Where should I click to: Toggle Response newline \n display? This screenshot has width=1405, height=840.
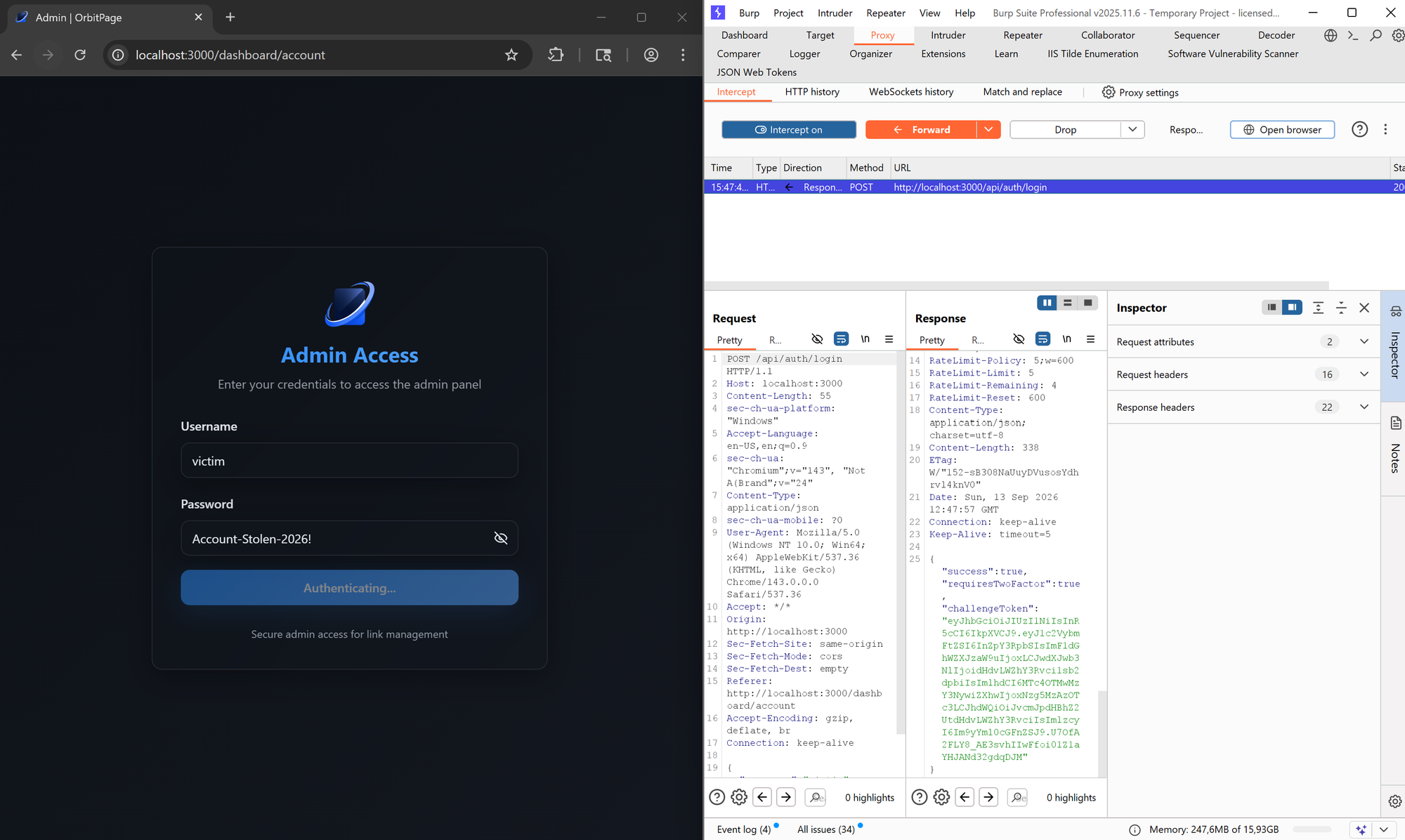tap(1066, 339)
